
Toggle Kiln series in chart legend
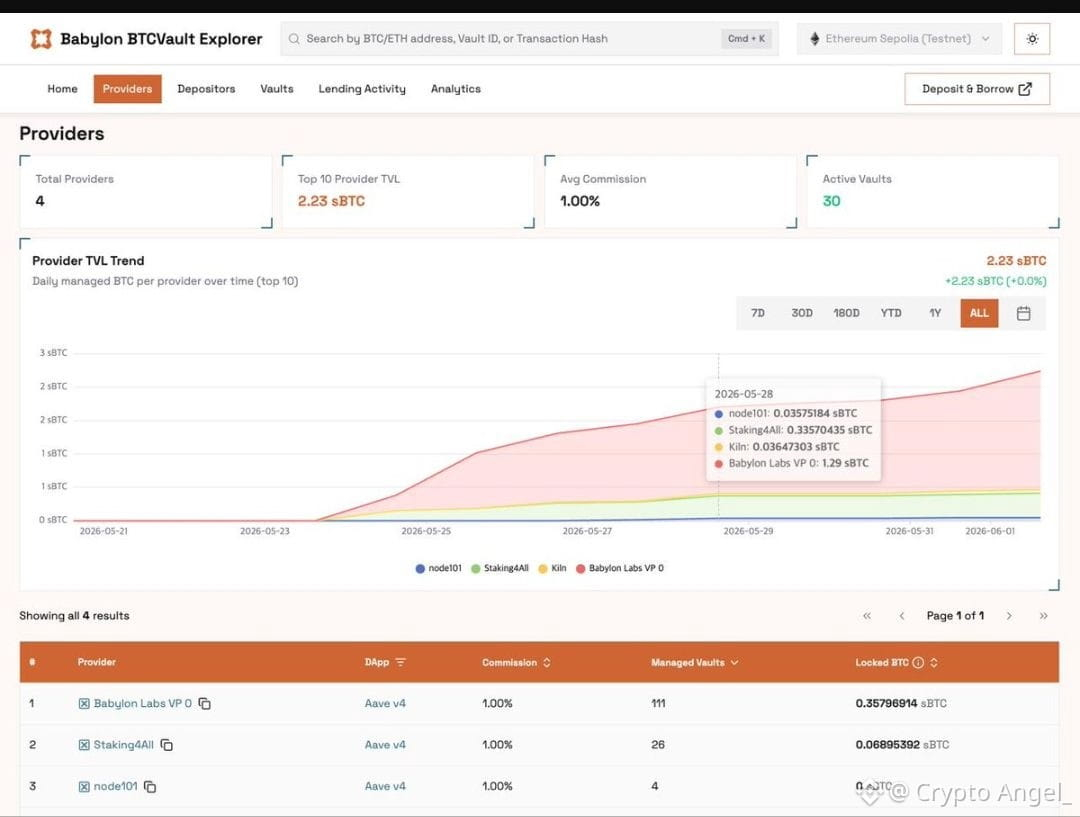(x=552, y=568)
